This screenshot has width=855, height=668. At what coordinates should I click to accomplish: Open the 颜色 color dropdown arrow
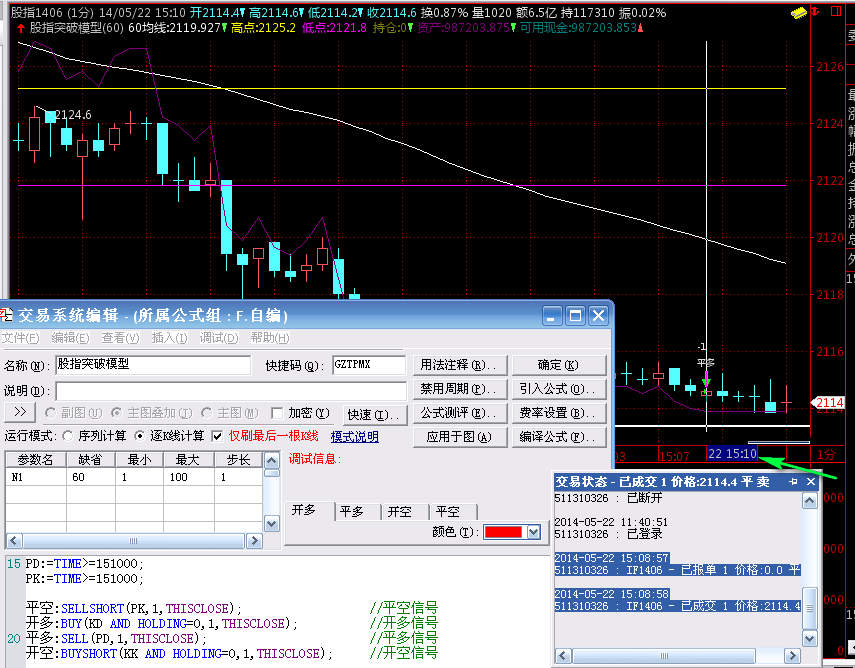[532, 532]
